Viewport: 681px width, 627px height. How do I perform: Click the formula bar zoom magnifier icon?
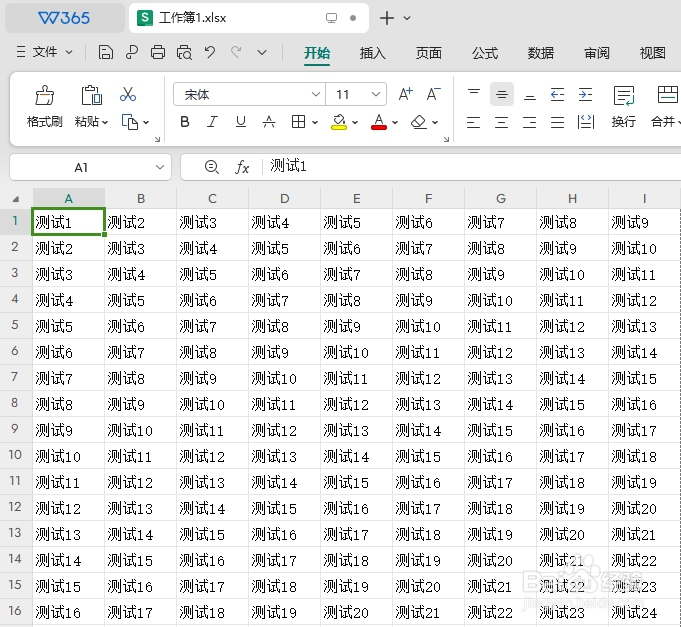click(212, 167)
